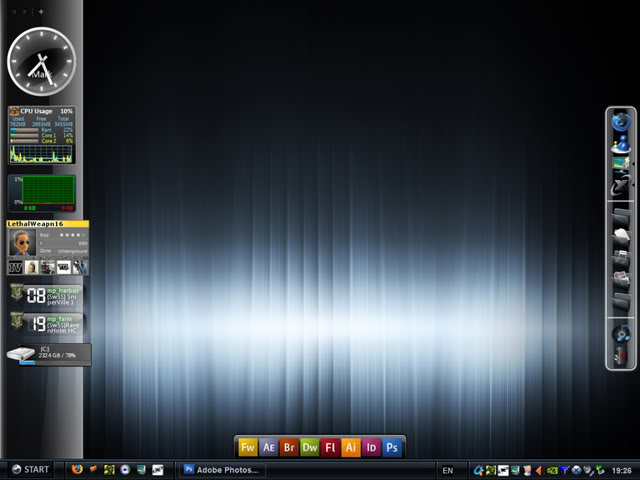640x480 pixels.
Task: Open the X swoosh icon in right dock
Action: (621, 186)
